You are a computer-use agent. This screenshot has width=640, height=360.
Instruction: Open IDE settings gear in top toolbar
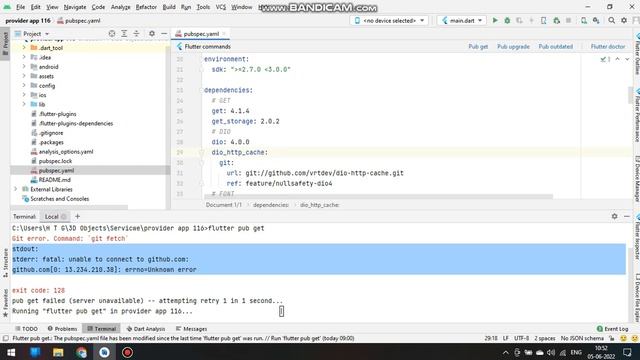(624, 20)
